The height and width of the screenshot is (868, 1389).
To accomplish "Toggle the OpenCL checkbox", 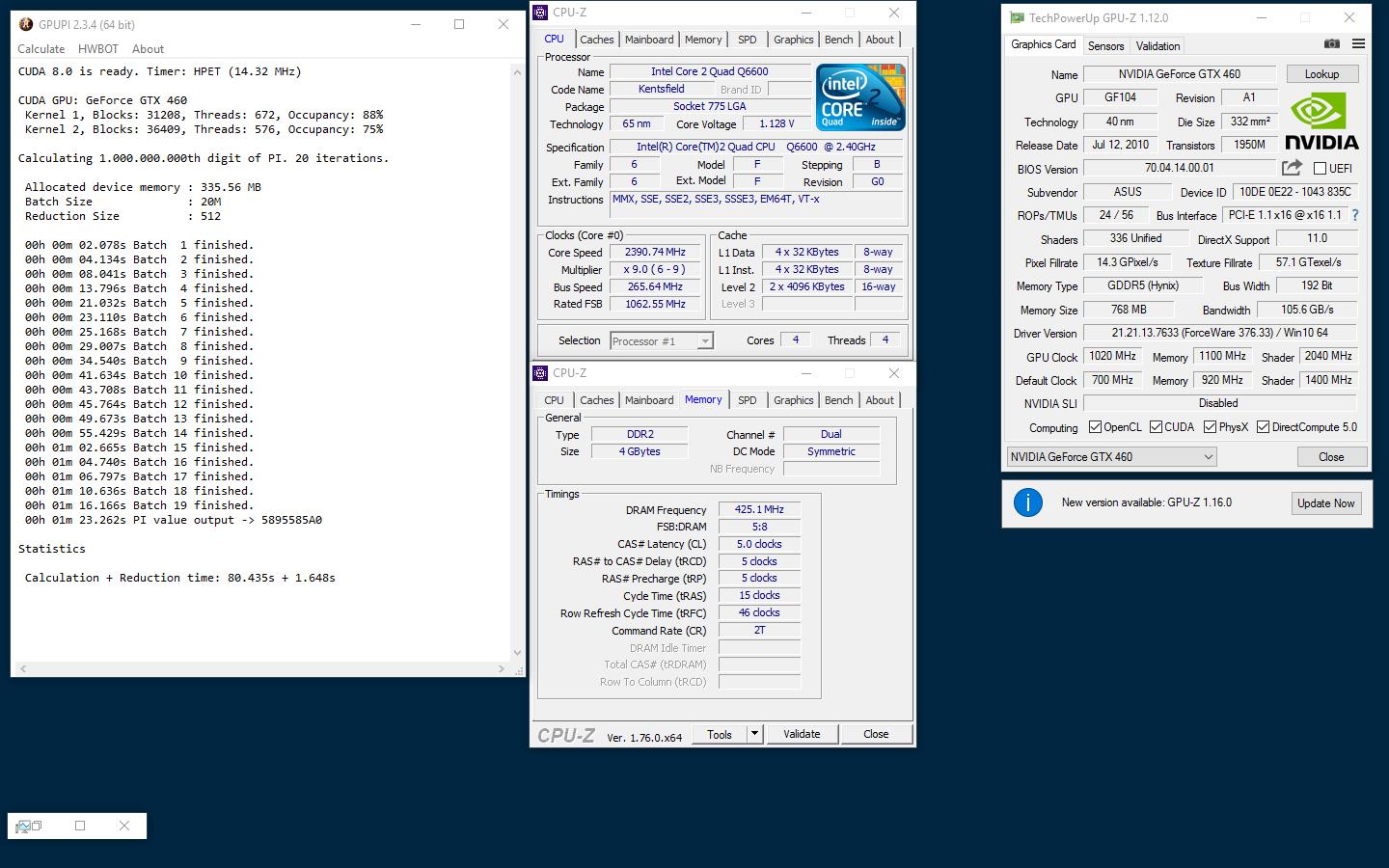I will tap(1095, 427).
